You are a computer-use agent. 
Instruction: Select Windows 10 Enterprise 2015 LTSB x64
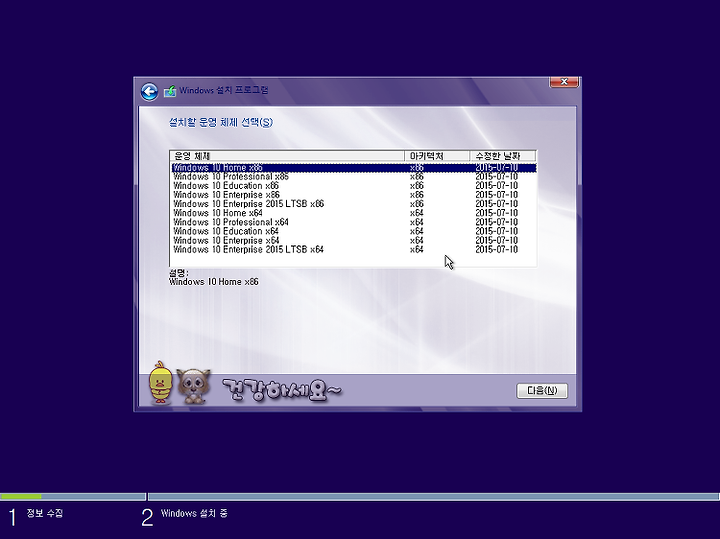coord(354,250)
